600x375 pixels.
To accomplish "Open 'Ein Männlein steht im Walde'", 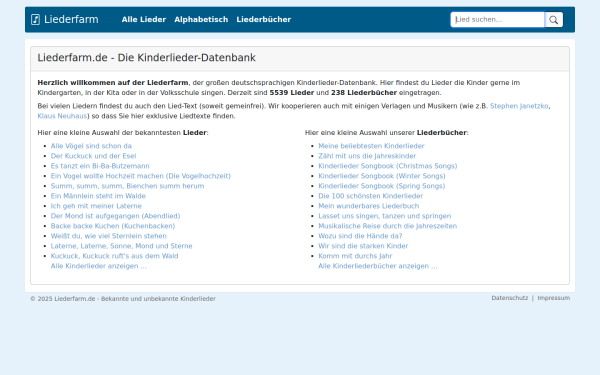I will pyautogui.click(x=98, y=196).
